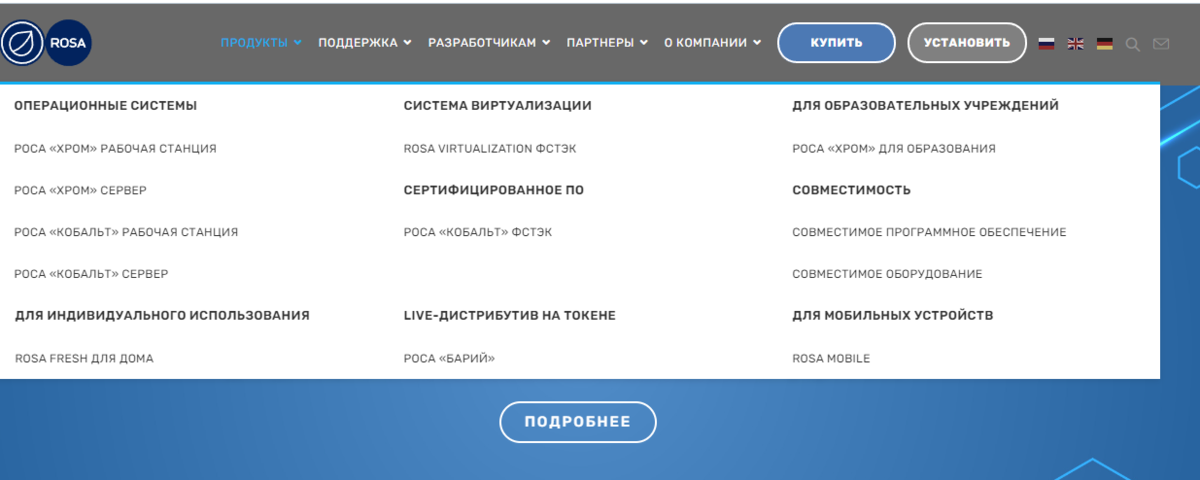1200x480 pixels.
Task: Select РОСА «ХРОМ» для образования
Action: [x=894, y=148]
